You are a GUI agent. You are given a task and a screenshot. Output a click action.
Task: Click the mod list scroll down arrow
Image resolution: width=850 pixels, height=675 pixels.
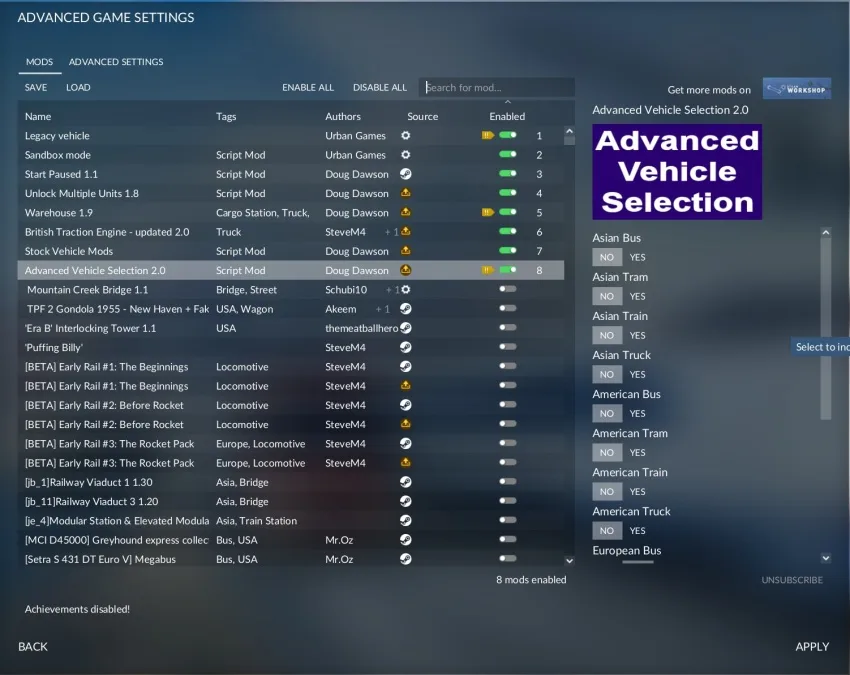coord(569,561)
